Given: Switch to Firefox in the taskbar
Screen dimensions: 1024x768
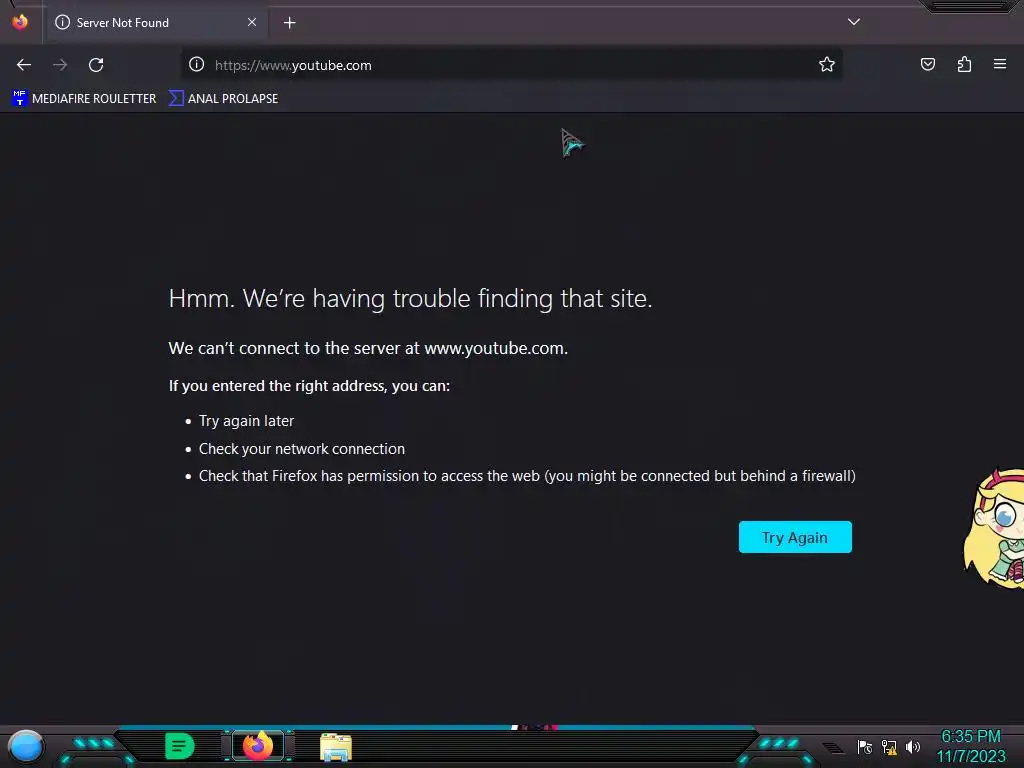Looking at the screenshot, I should (x=258, y=746).
